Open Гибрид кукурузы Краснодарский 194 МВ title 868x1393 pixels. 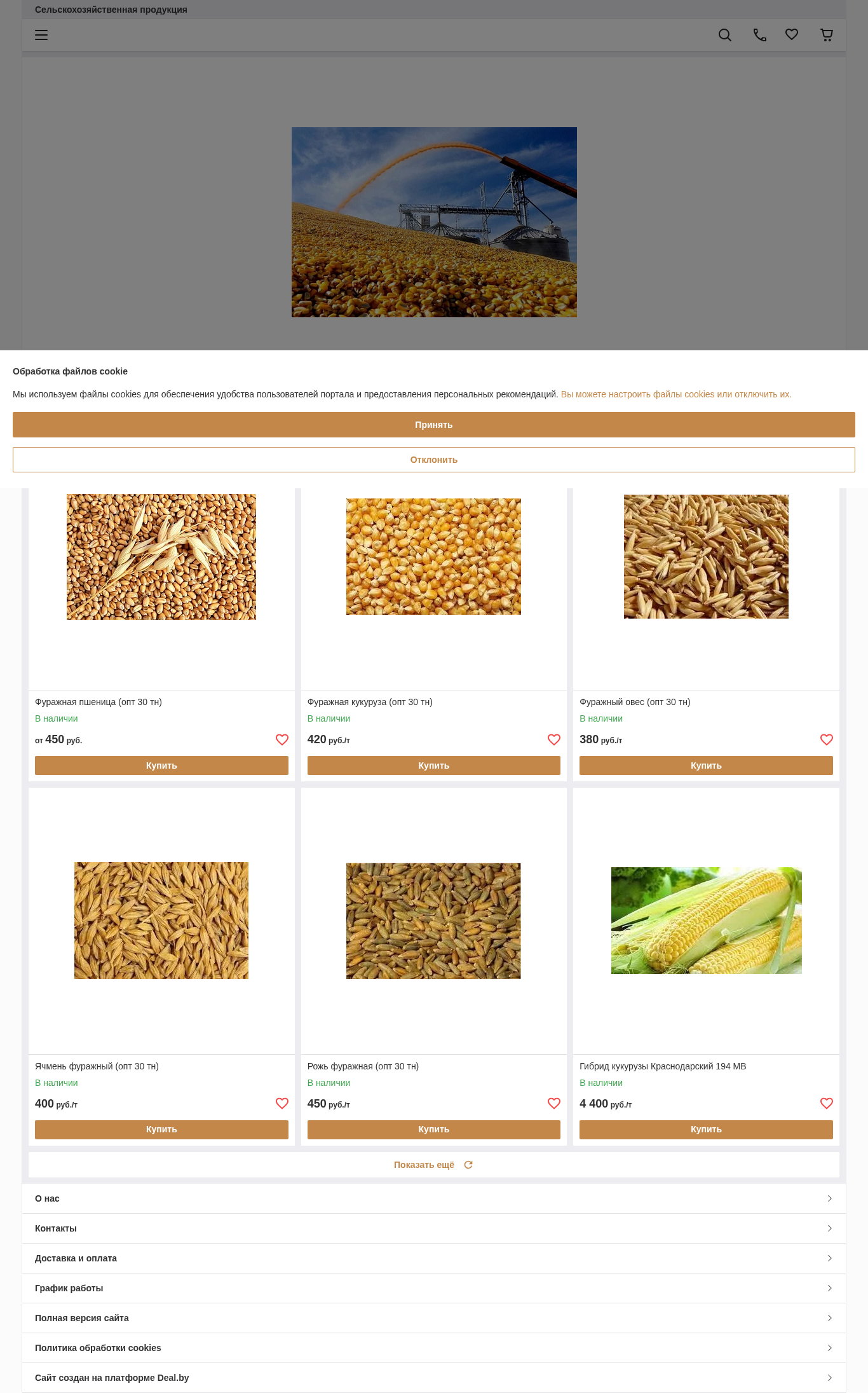pos(663,1066)
